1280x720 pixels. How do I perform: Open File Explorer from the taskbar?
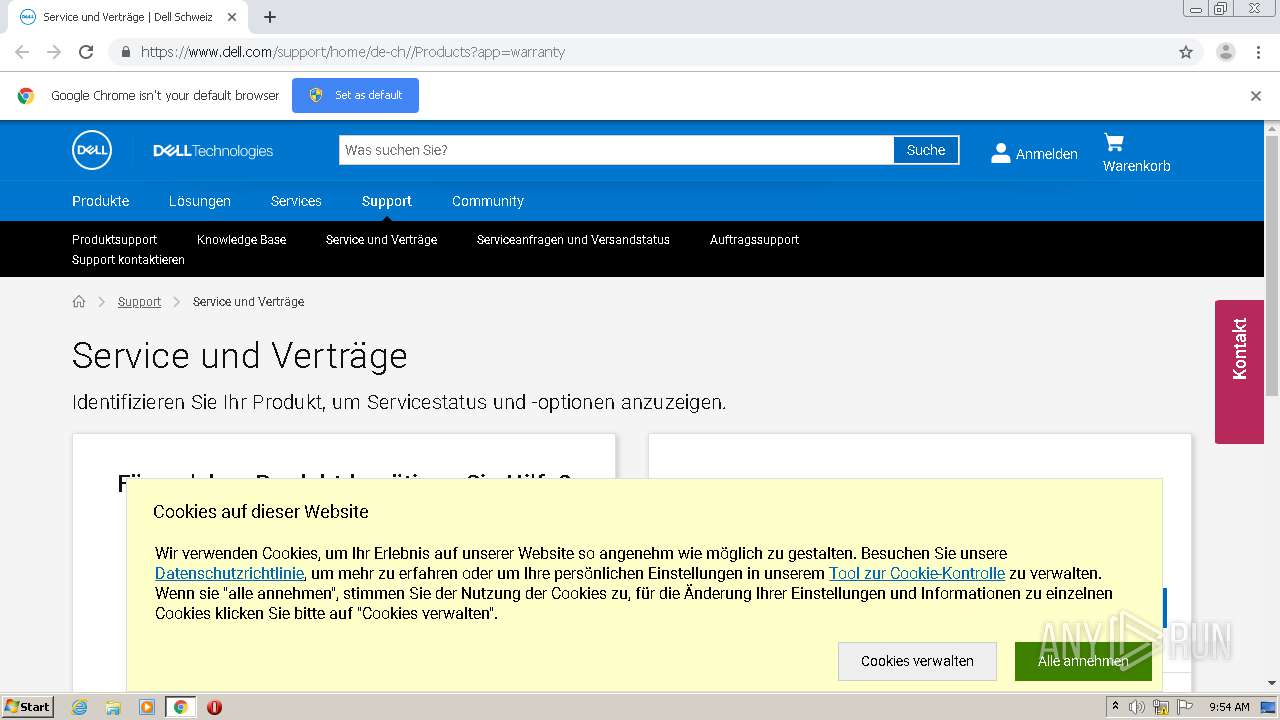(113, 707)
